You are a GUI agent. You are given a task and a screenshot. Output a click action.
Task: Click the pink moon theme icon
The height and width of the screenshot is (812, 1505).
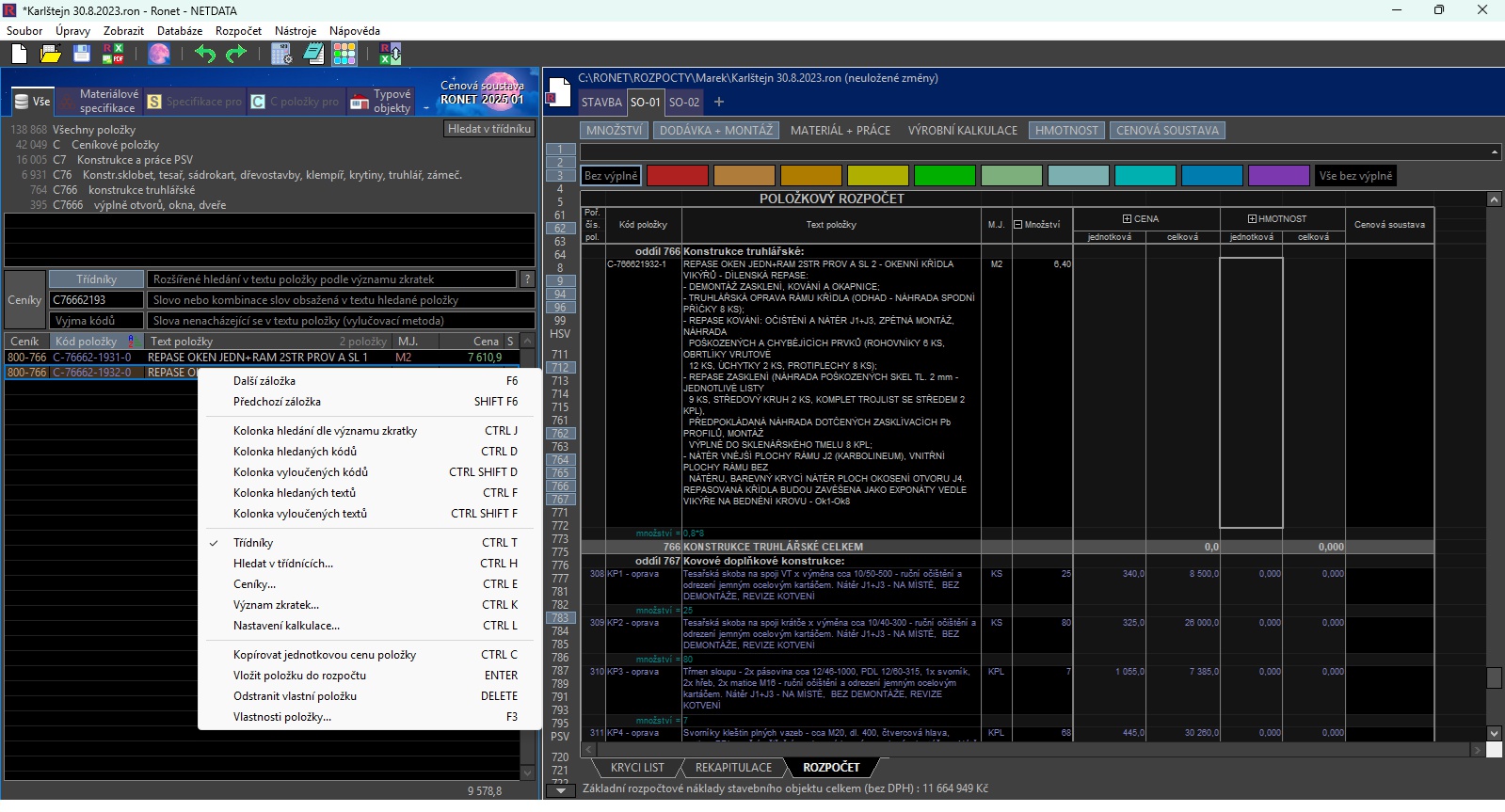pos(159,54)
